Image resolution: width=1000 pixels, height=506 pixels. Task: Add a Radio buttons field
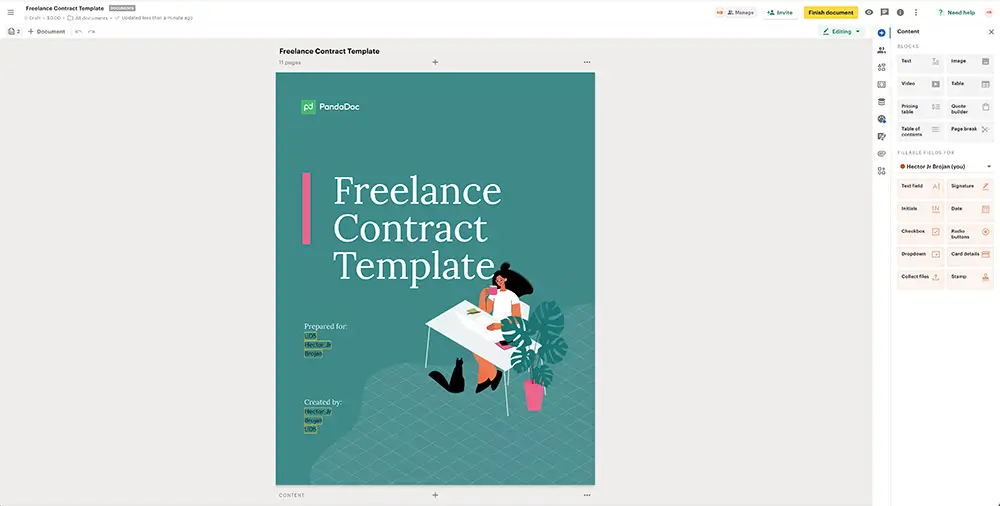(x=969, y=232)
